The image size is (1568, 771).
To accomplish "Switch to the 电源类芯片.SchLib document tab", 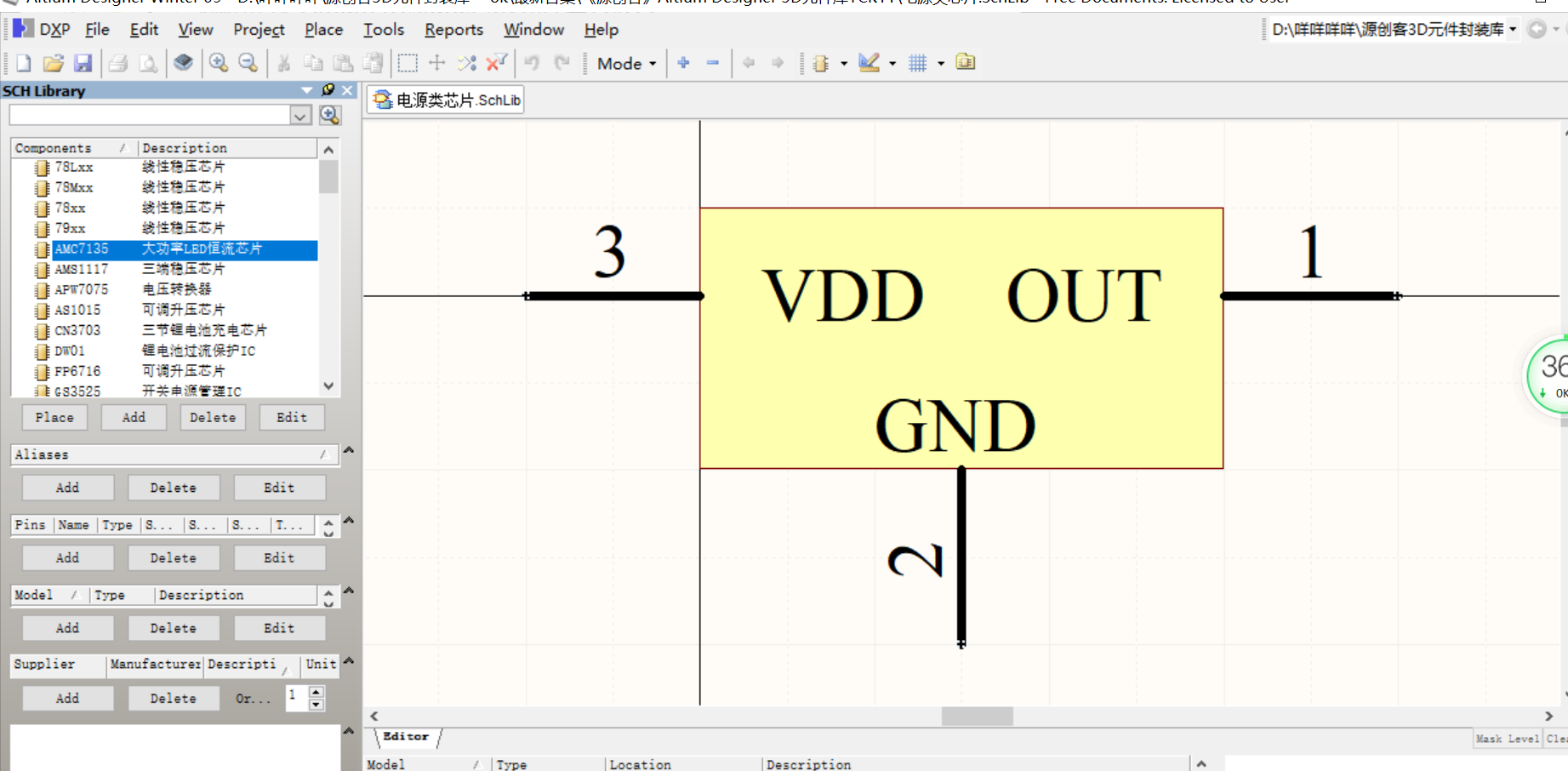I will coord(447,100).
